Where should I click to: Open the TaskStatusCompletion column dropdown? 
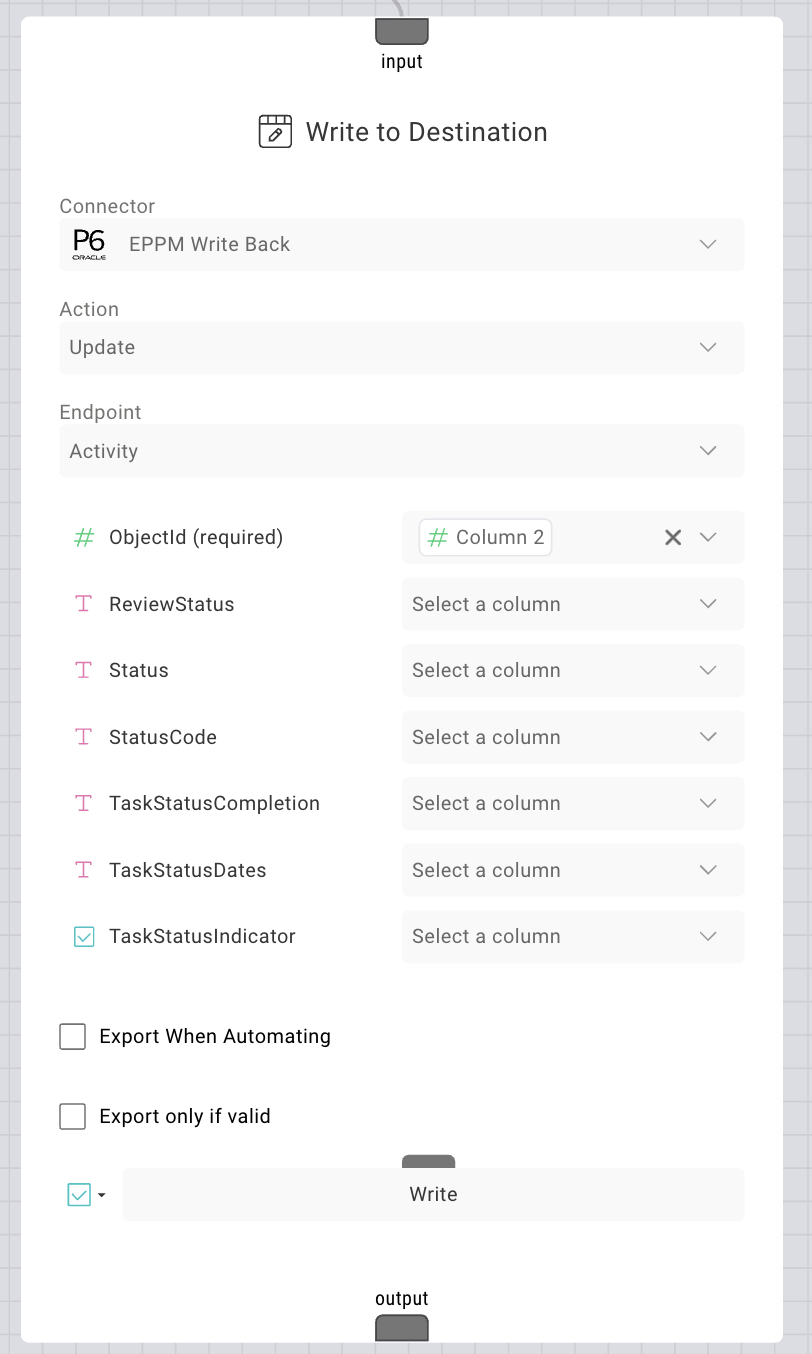pos(572,803)
